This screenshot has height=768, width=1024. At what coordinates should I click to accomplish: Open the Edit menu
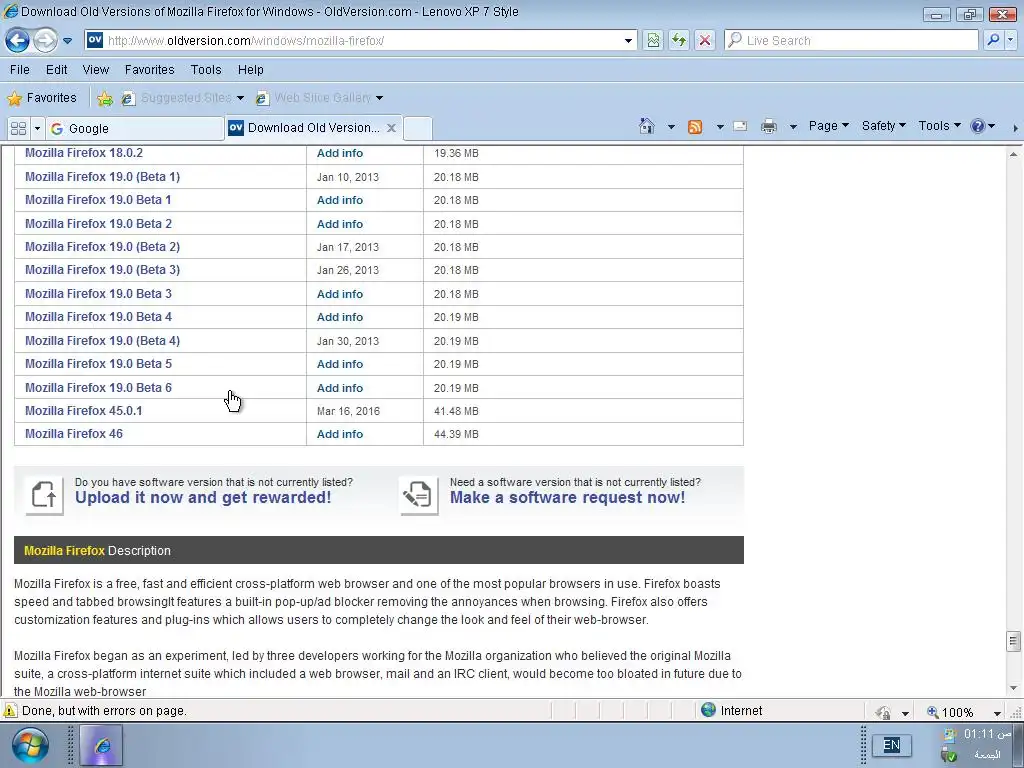[x=56, y=70]
